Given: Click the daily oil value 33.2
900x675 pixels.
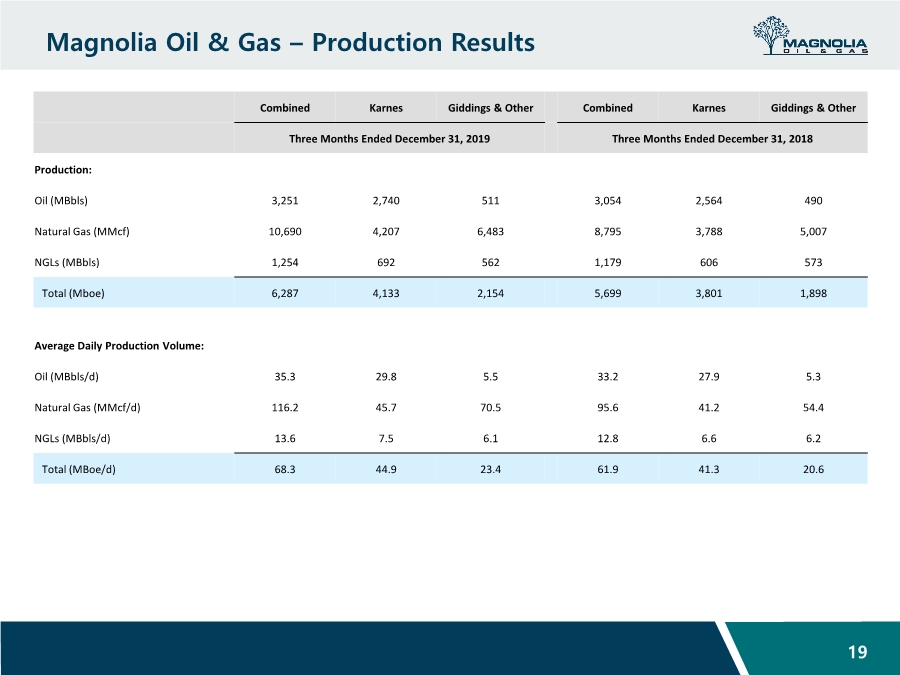Looking at the screenshot, I should coord(608,377).
